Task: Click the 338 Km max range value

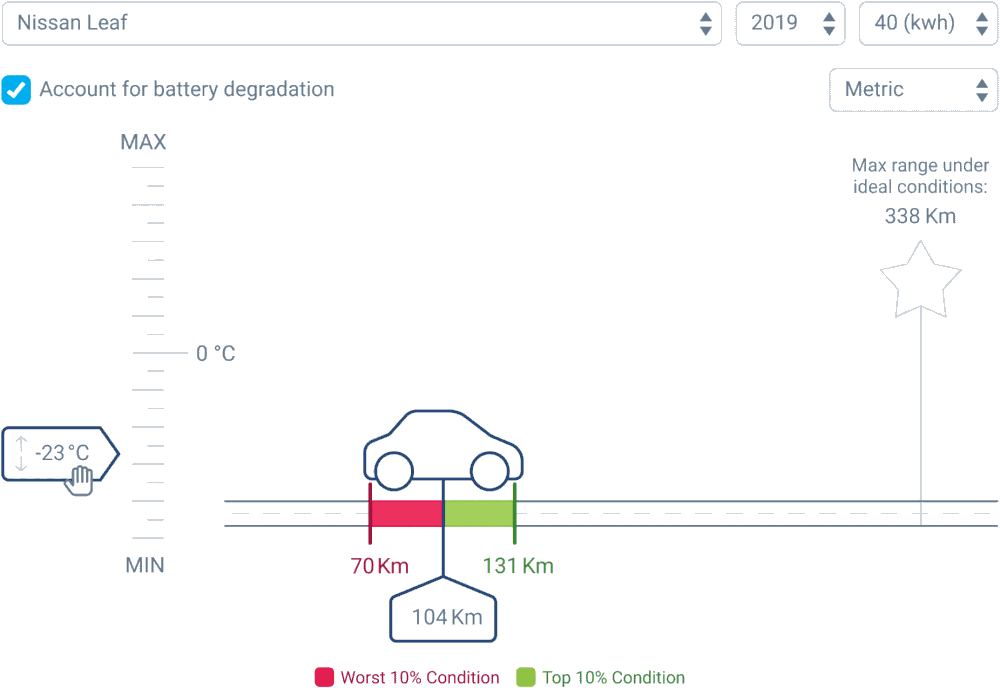Action: point(919,216)
